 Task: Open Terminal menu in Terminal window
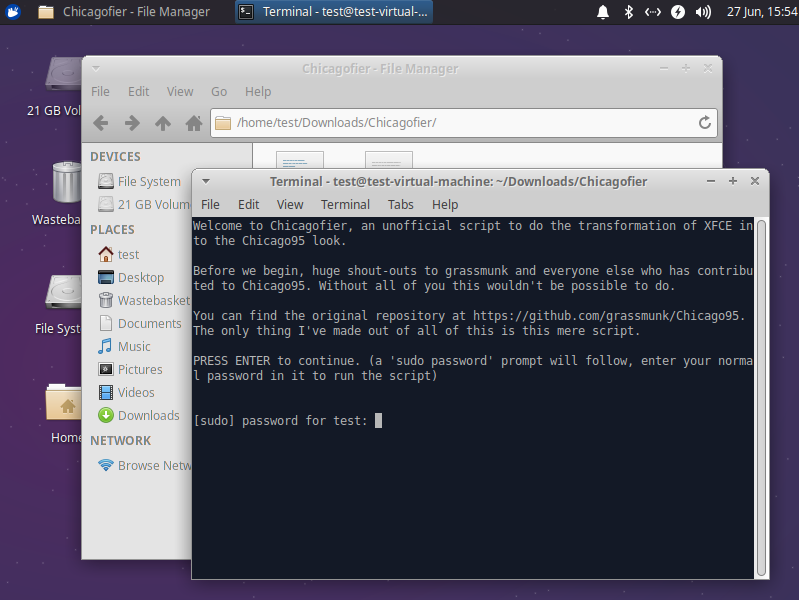click(x=345, y=205)
